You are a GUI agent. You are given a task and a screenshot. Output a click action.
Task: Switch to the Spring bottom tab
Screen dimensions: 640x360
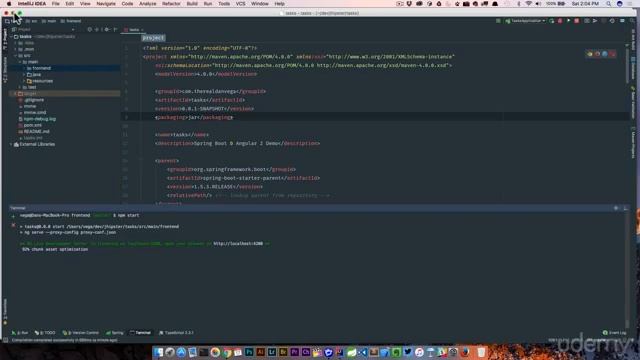(115, 333)
